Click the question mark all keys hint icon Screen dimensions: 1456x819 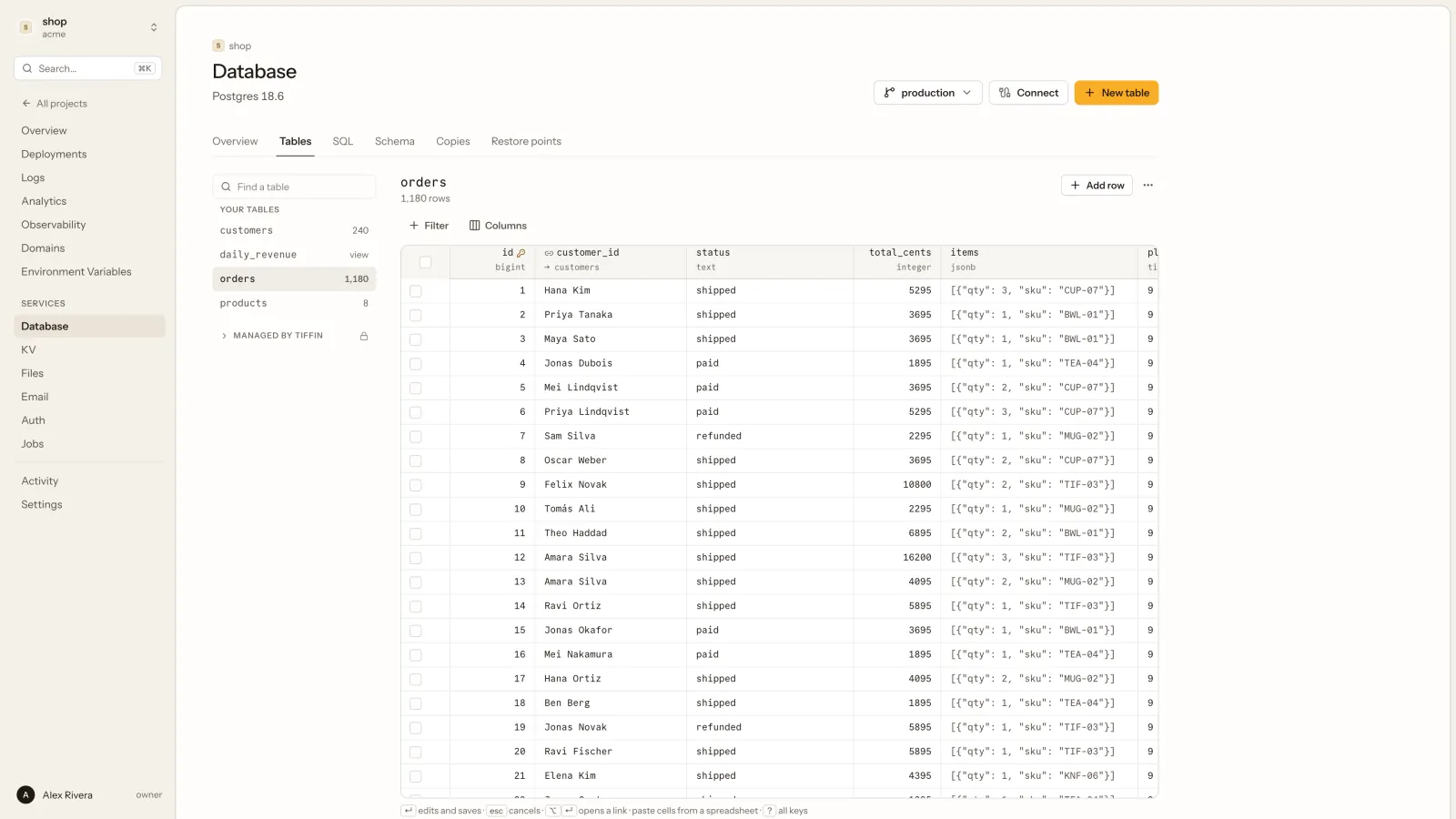pos(770,811)
